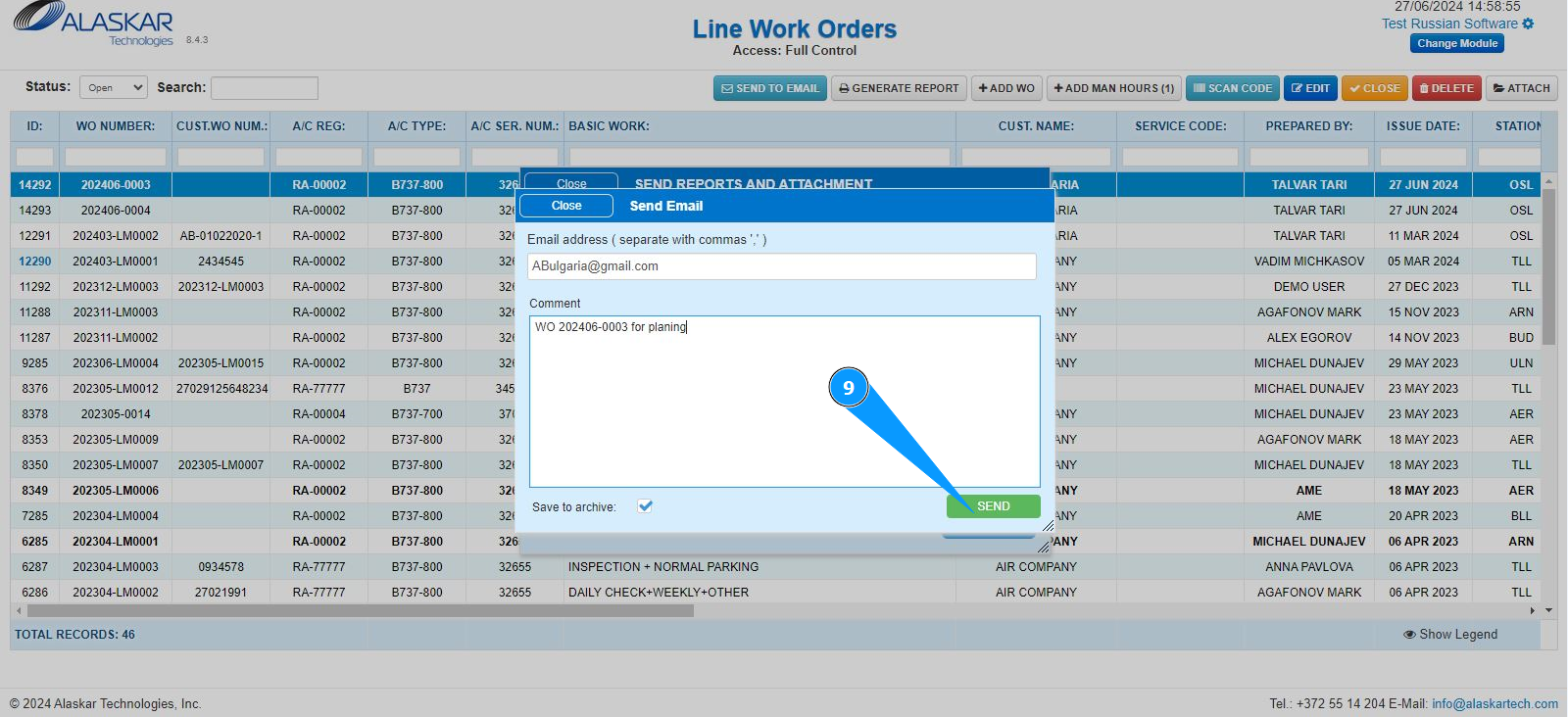Screen dimensions: 1568x717
Task: Click customer WO number 27029125648234
Action: coord(221,389)
